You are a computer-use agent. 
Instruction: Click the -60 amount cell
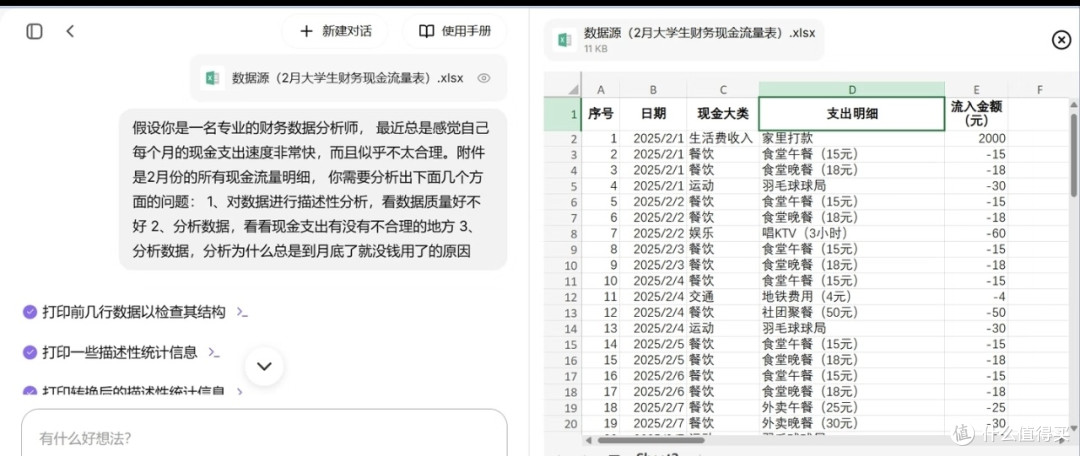(x=976, y=234)
